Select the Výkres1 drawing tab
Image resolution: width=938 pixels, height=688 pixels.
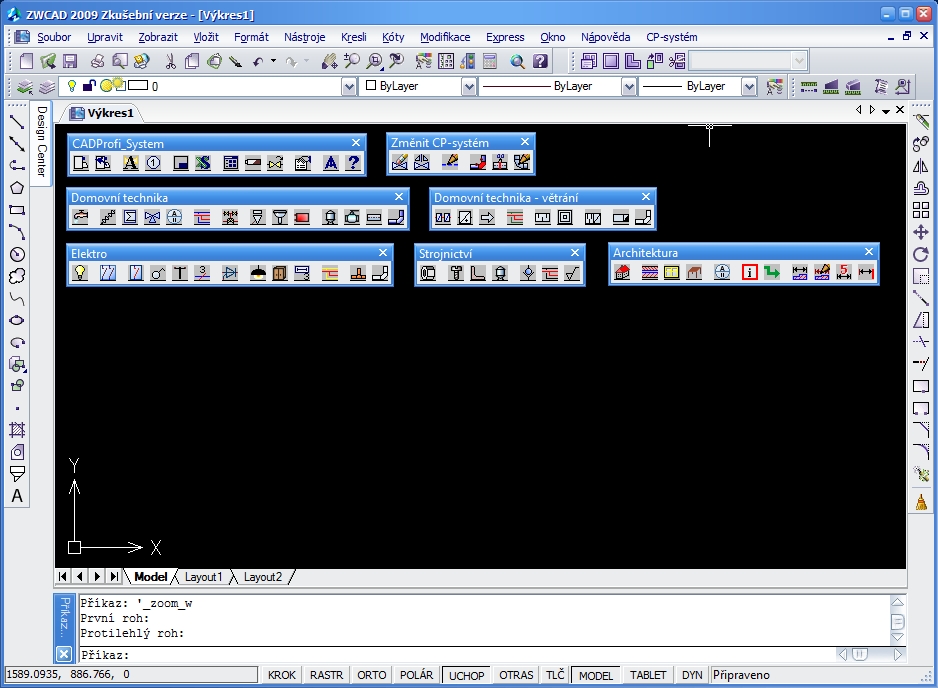(102, 112)
